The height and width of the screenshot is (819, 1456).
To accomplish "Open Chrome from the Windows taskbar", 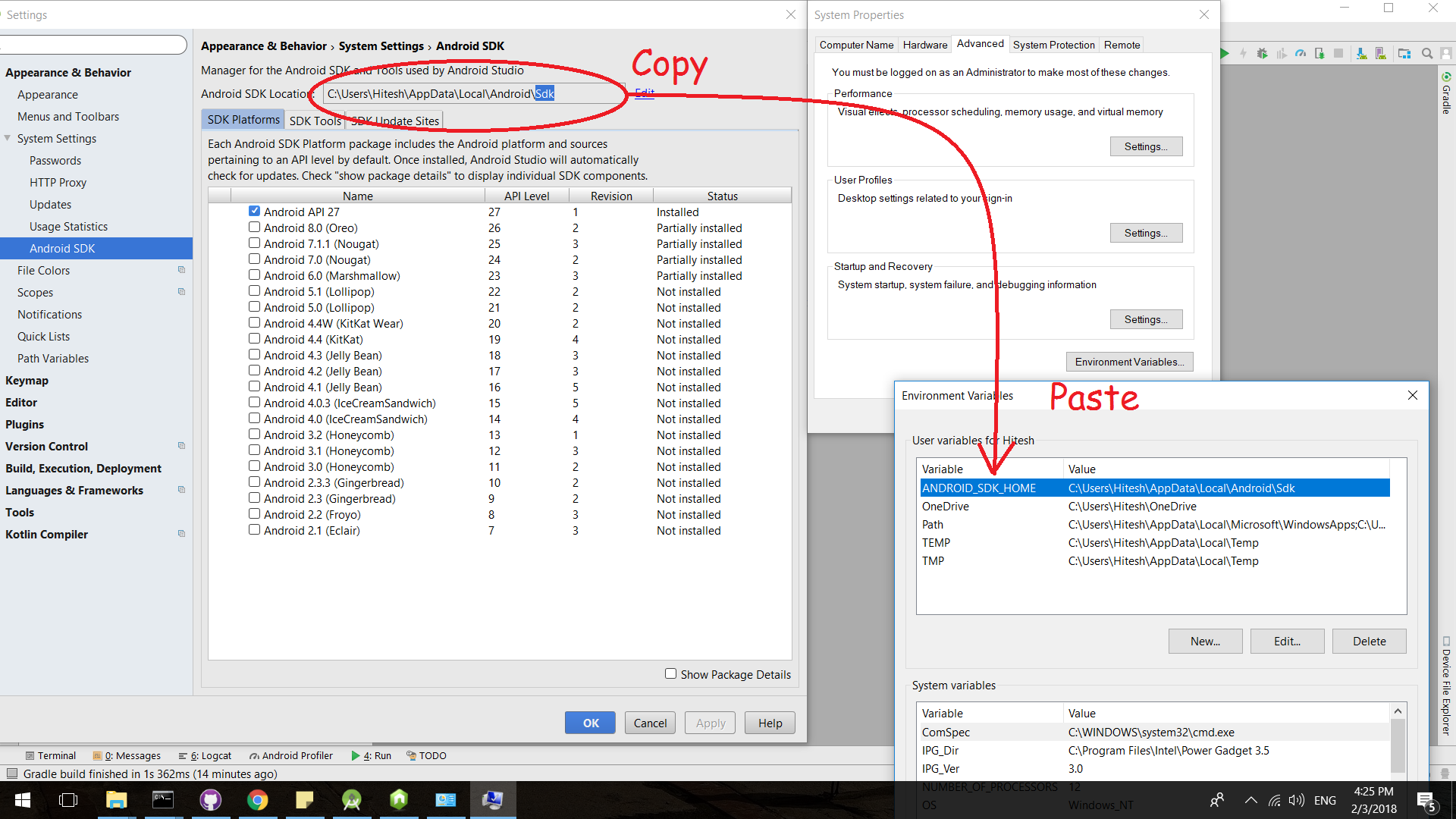I will point(257,800).
